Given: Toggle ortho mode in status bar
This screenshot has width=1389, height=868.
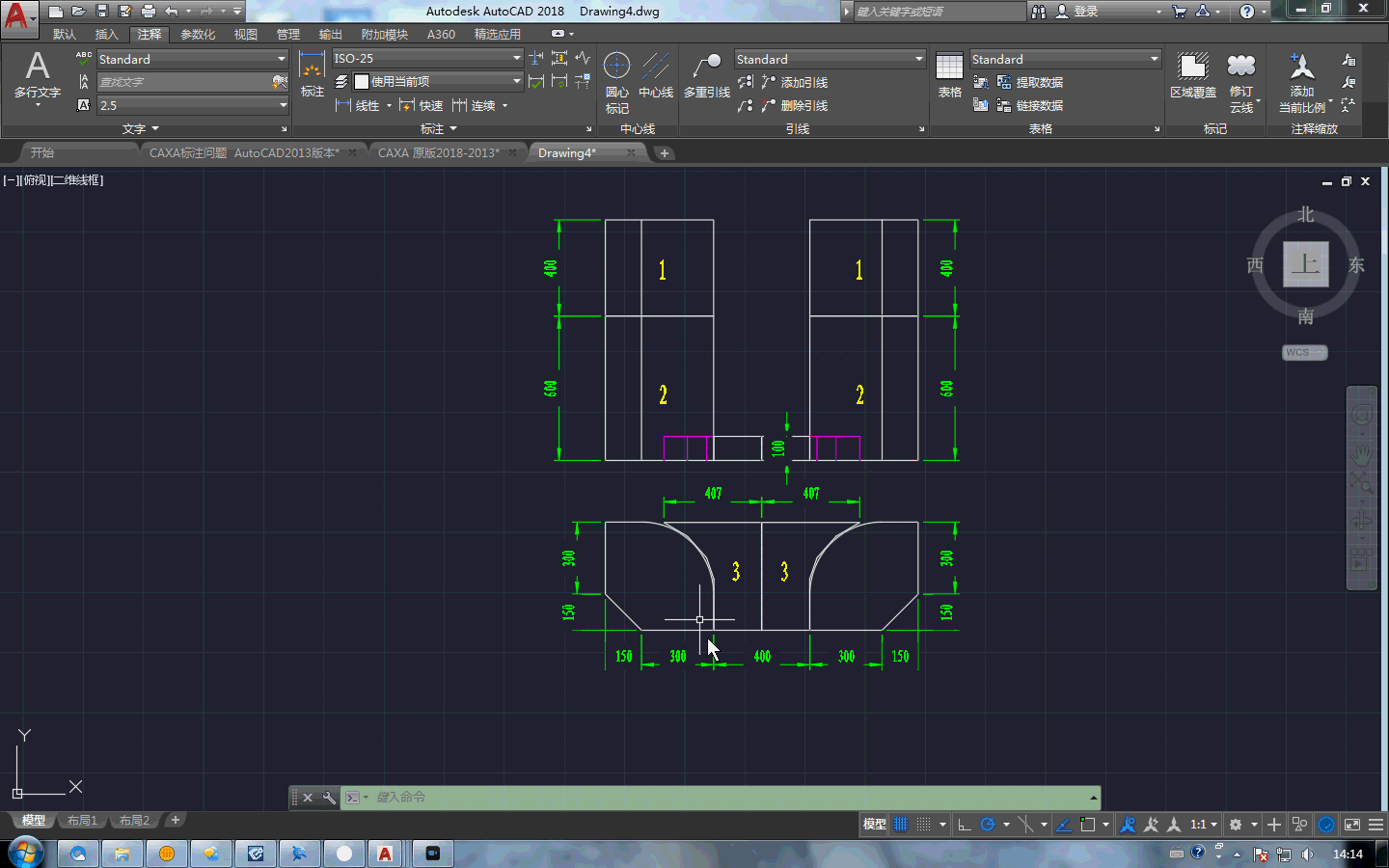Looking at the screenshot, I should pos(964,825).
